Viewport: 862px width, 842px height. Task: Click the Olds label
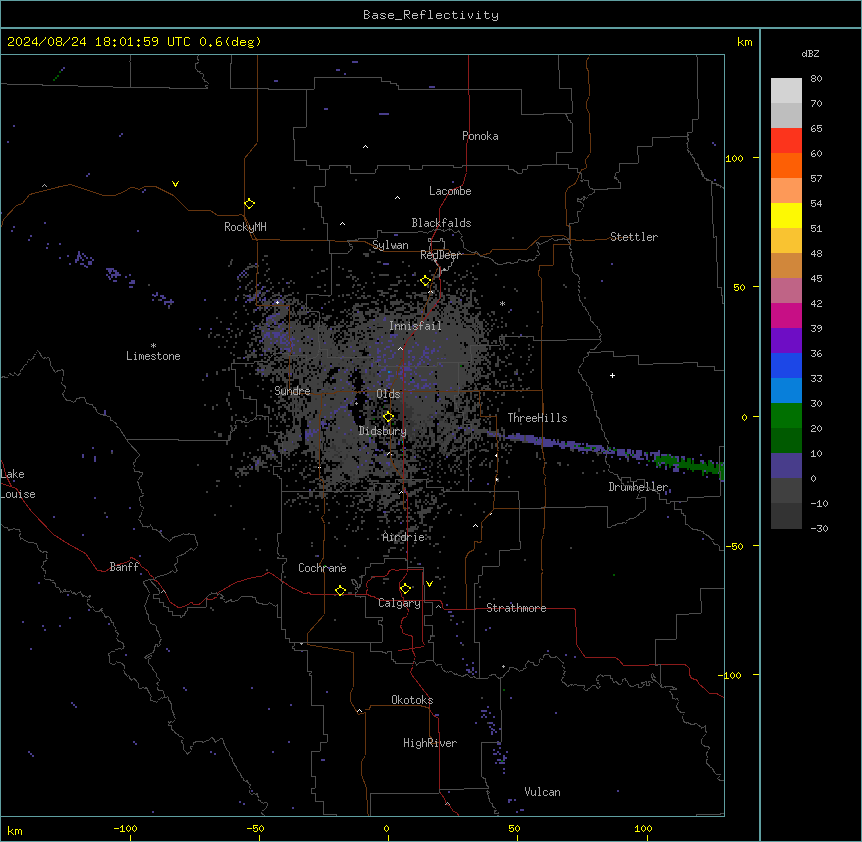coord(388,394)
